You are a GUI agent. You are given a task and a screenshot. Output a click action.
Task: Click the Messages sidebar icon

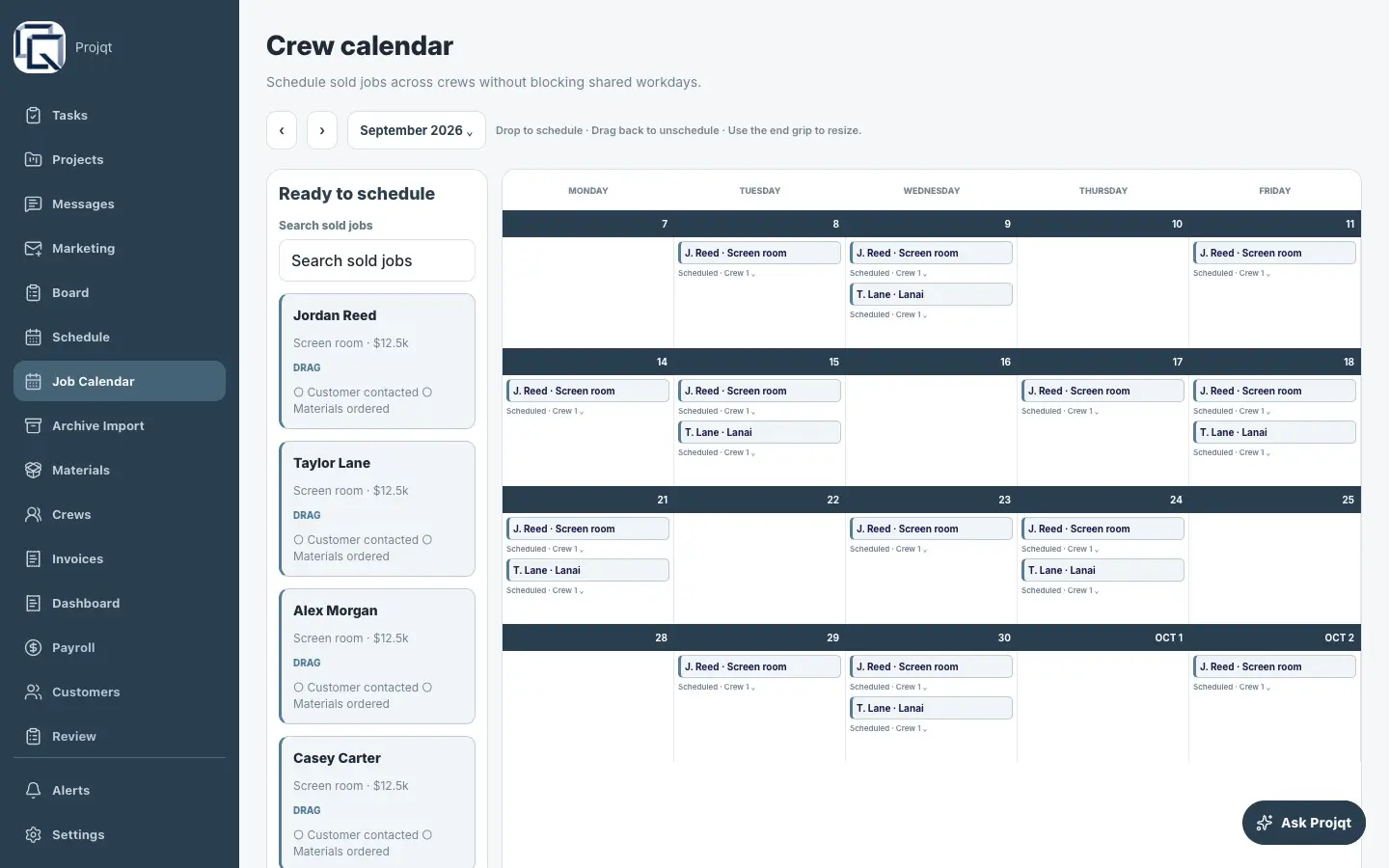(34, 204)
